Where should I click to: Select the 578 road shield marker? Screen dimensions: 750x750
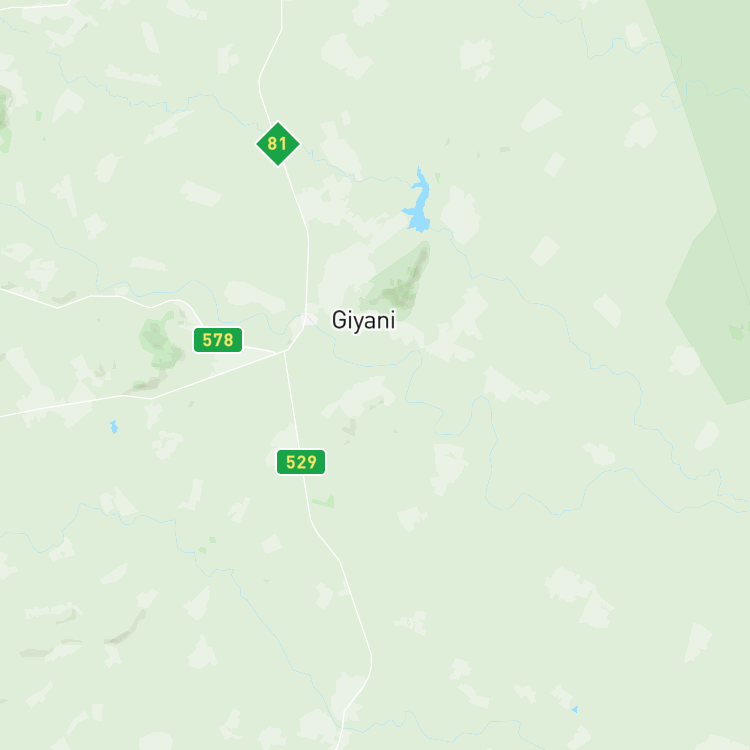pyautogui.click(x=218, y=340)
